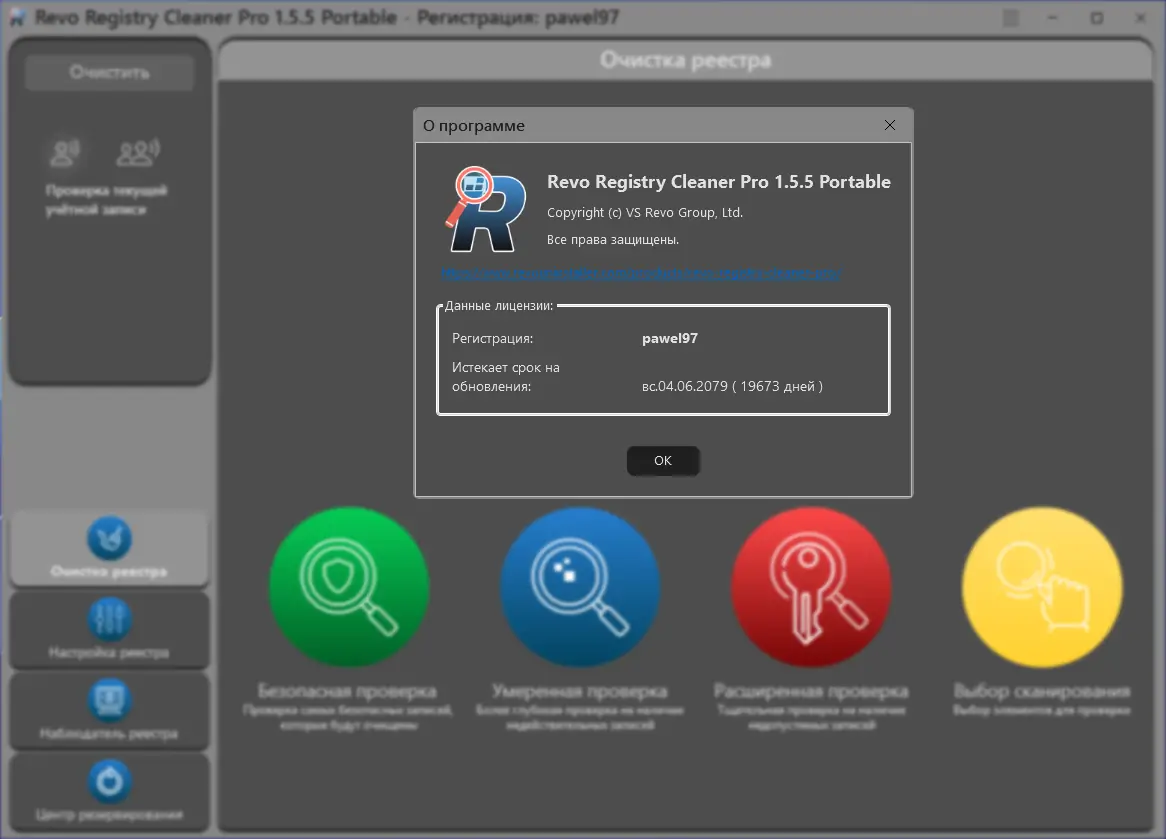Open the yellow 'Выбор сканирования' option
Image resolution: width=1166 pixels, height=839 pixels.
(1042, 587)
